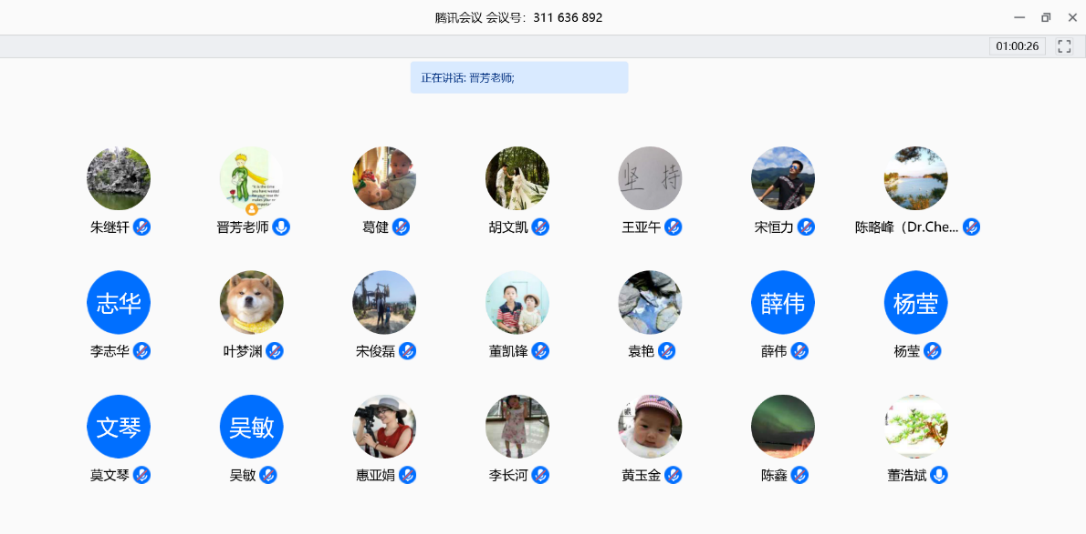Viewport: 1086px width, 534px height.
Task: Click the meeting timer 01:00:26
Action: pyautogui.click(x=1017, y=46)
